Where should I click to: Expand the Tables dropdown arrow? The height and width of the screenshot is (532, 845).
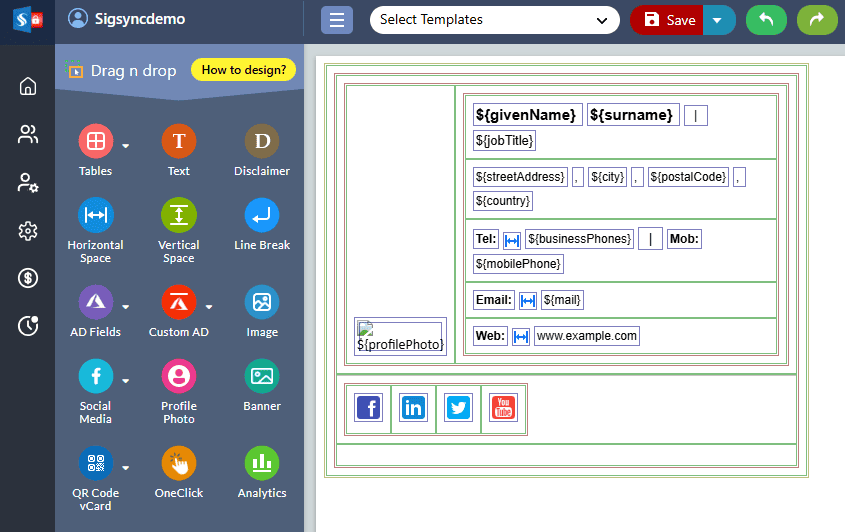click(126, 146)
